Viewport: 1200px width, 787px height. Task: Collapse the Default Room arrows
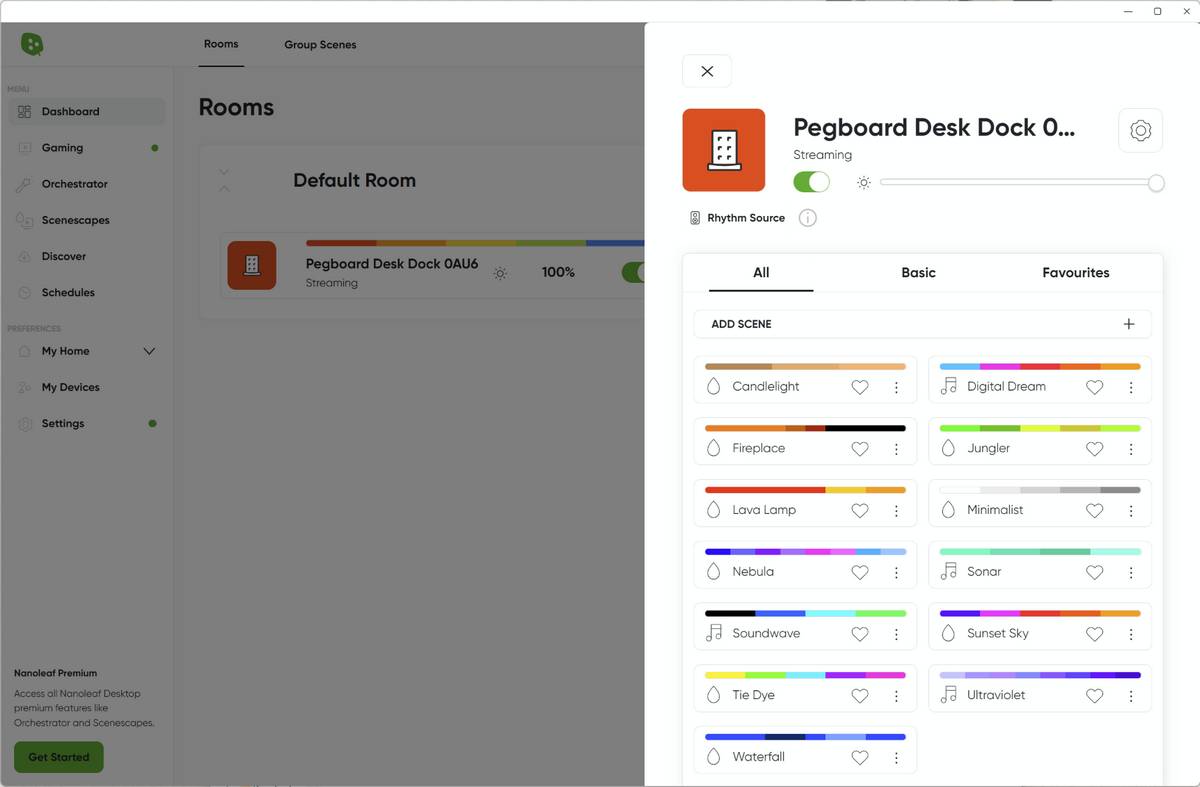(x=224, y=180)
